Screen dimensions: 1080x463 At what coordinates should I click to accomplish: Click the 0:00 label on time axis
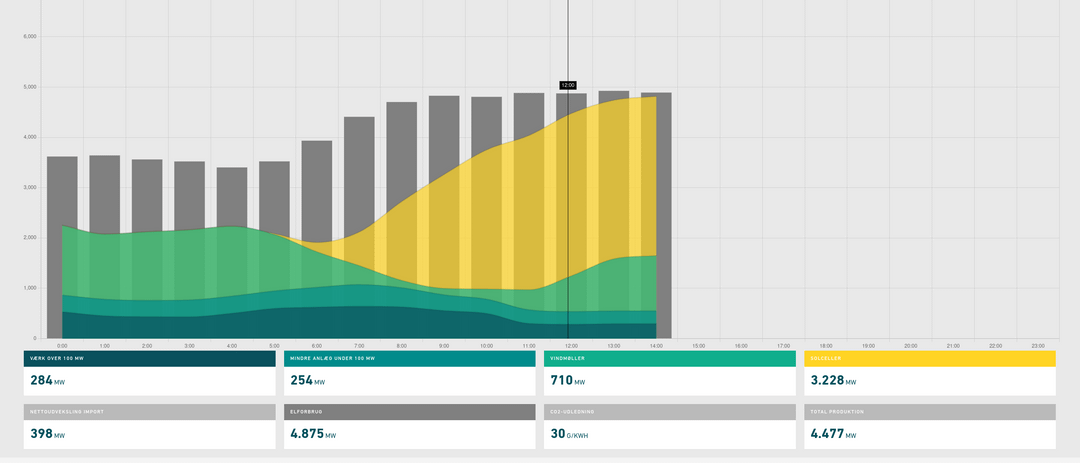click(62, 346)
